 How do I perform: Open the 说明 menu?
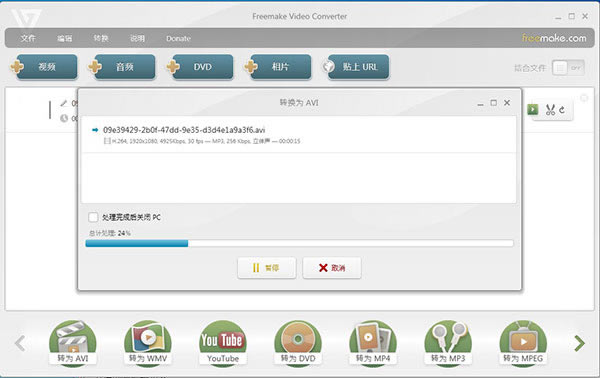[137, 38]
